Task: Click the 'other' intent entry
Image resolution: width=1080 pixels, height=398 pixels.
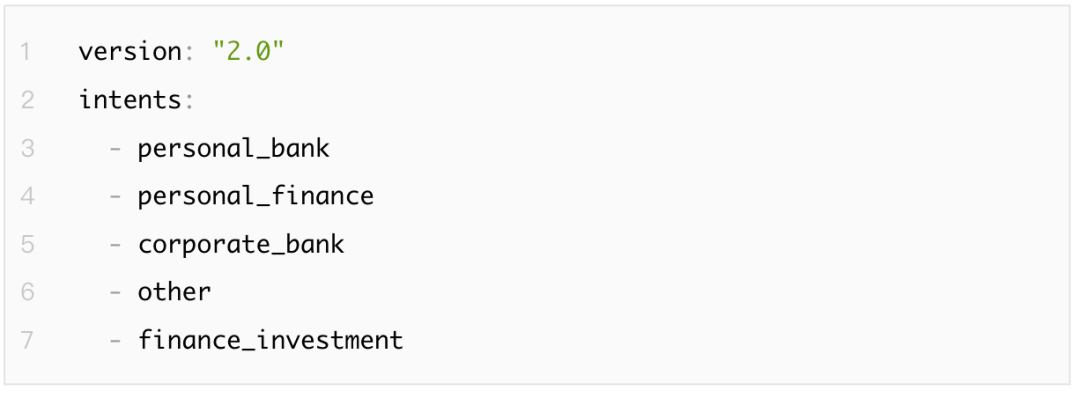Action: click(x=174, y=293)
